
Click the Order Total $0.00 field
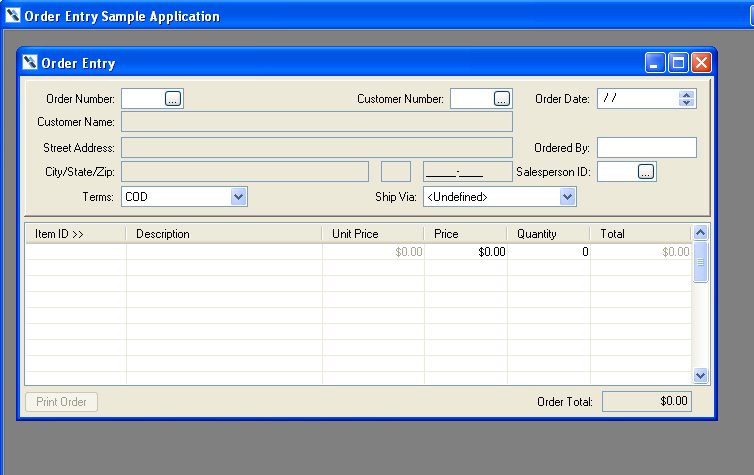pyautogui.click(x=647, y=401)
